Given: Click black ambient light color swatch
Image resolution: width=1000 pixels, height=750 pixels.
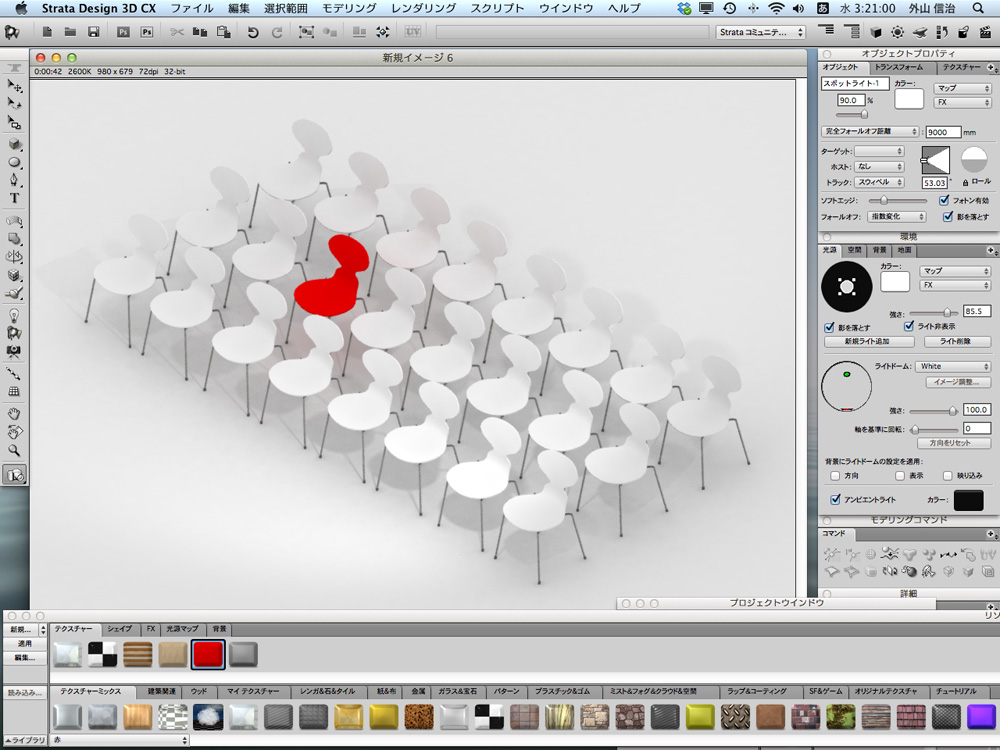Looking at the screenshot, I should pos(969,501).
